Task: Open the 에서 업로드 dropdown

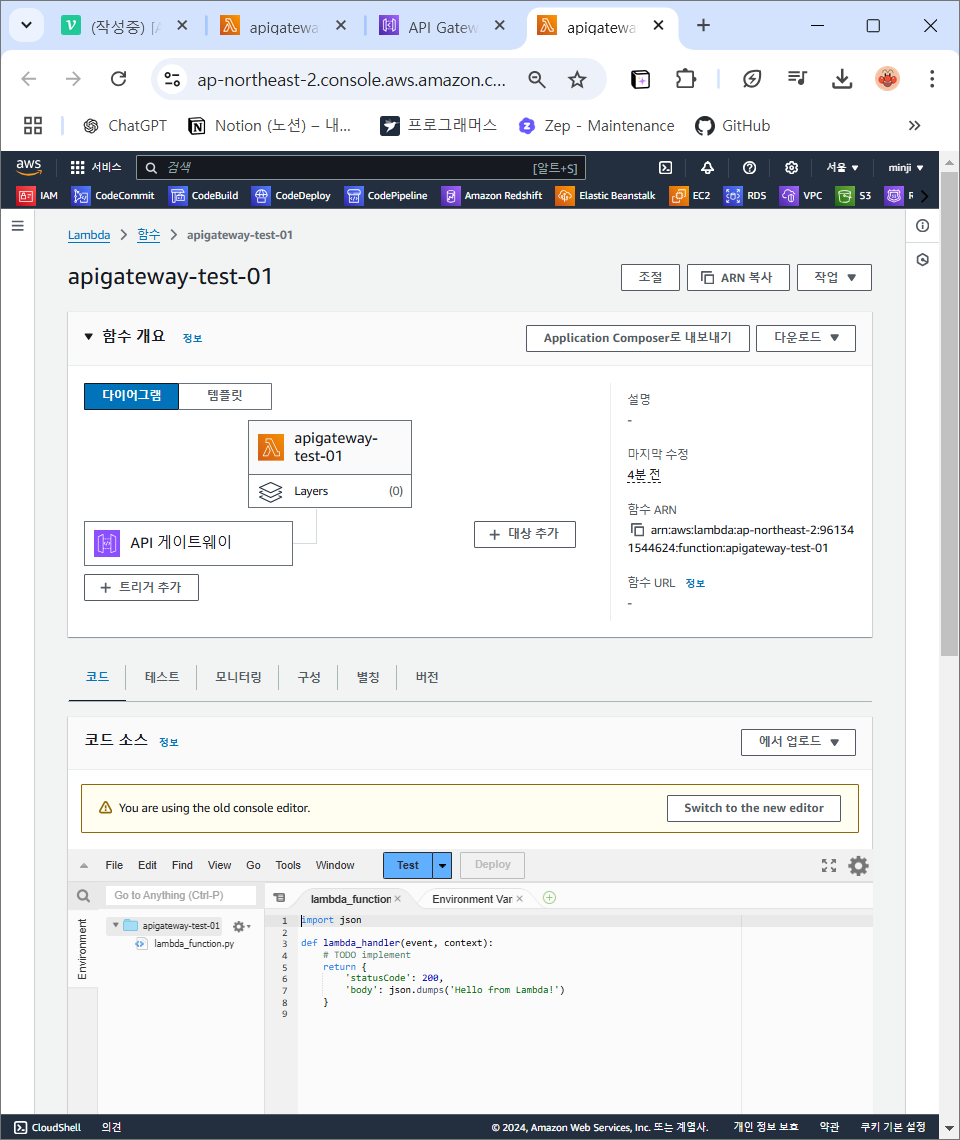Action: (798, 742)
